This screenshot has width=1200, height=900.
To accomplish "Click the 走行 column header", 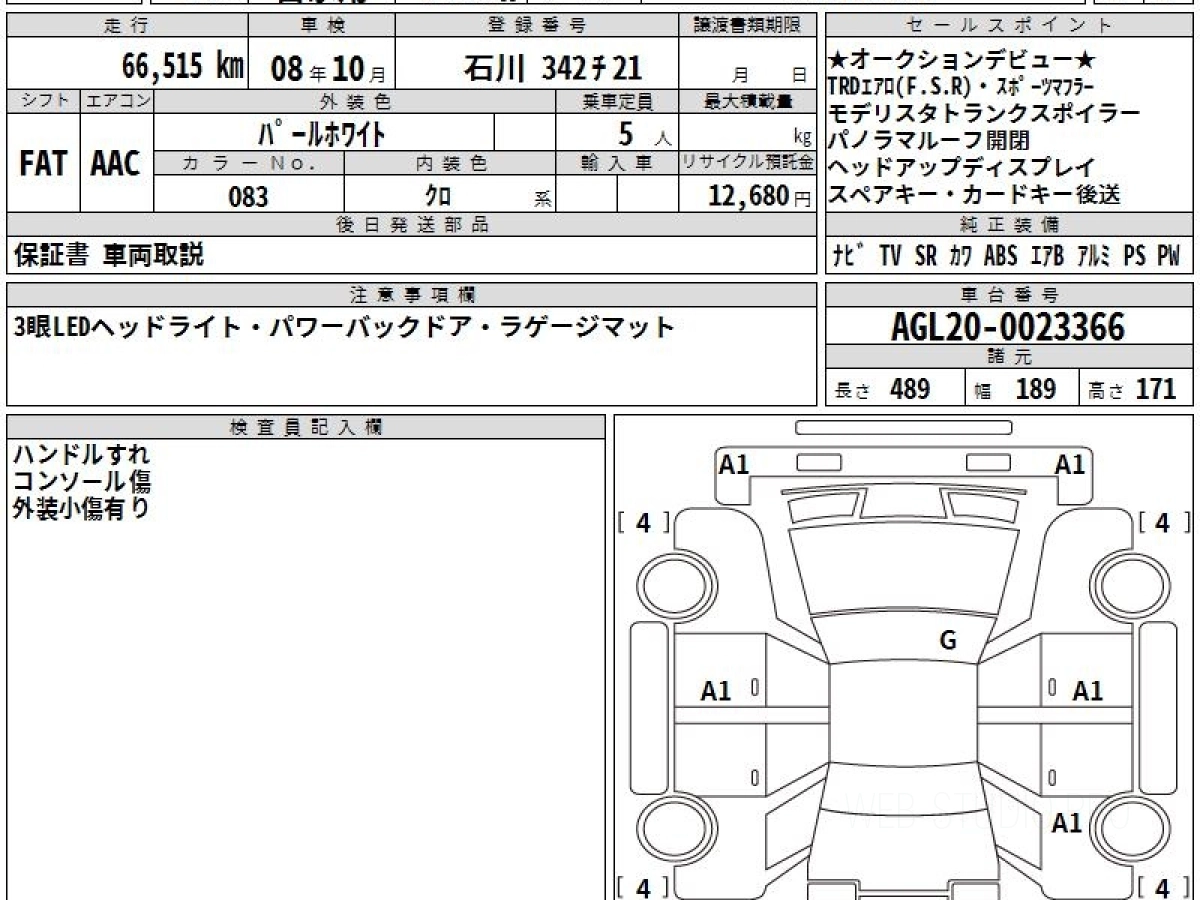I will [x=125, y=26].
